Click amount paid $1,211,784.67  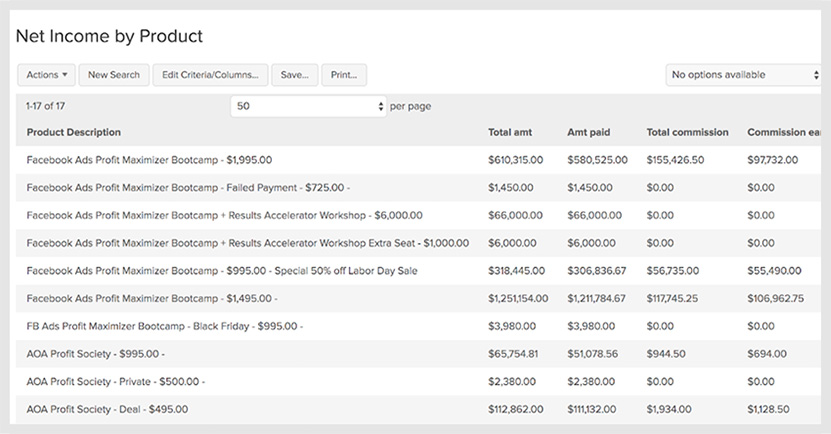pyautogui.click(x=597, y=298)
